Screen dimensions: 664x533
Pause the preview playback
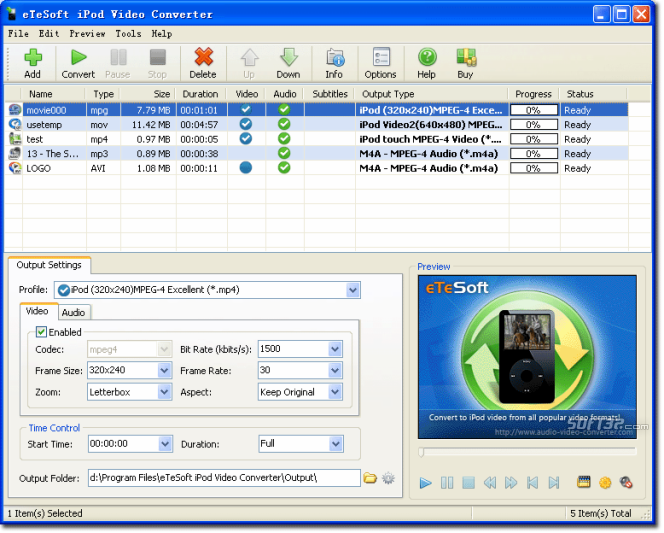[x=447, y=483]
